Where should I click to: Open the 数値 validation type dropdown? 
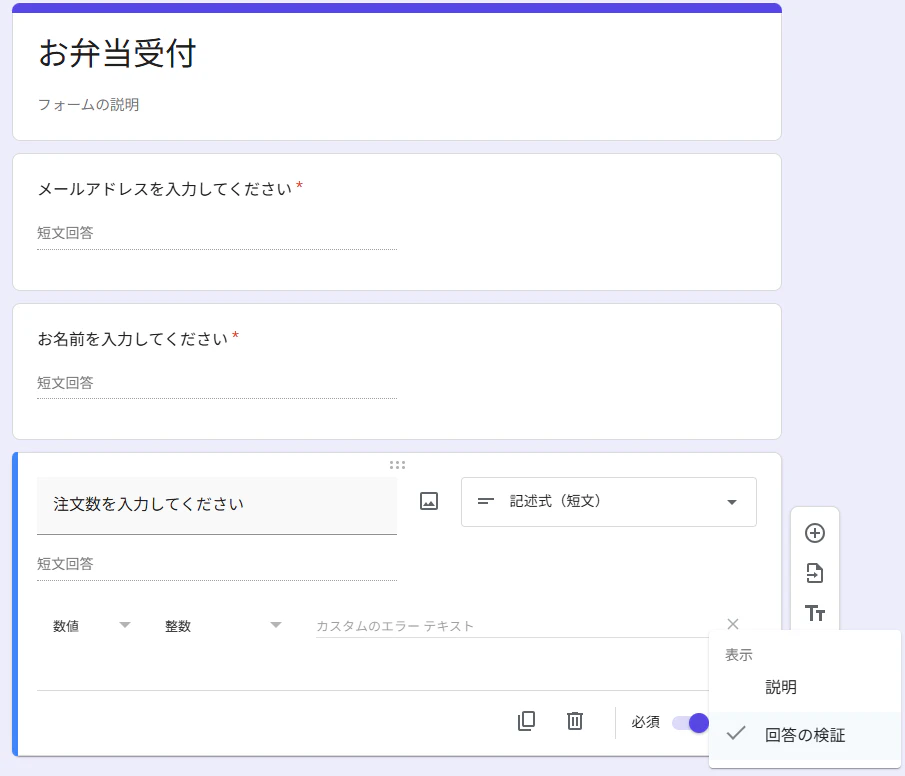[x=91, y=625]
